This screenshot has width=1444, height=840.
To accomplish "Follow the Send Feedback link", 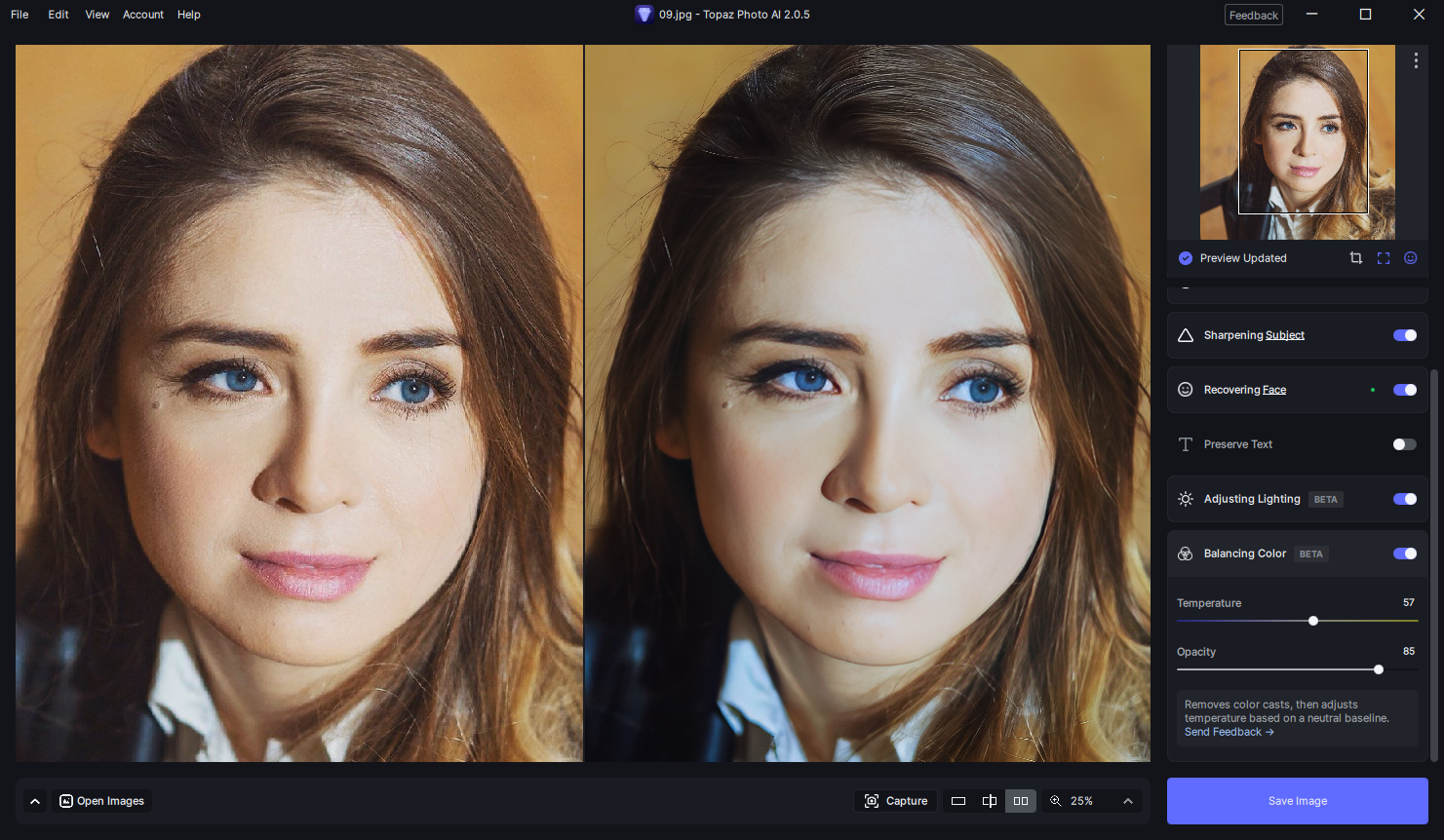I will point(1229,732).
